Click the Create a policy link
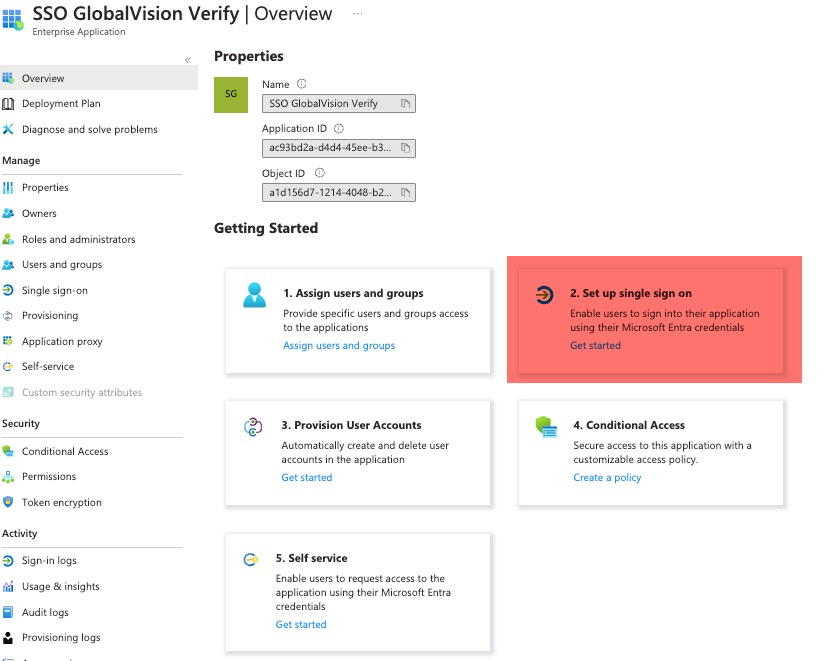 click(607, 478)
